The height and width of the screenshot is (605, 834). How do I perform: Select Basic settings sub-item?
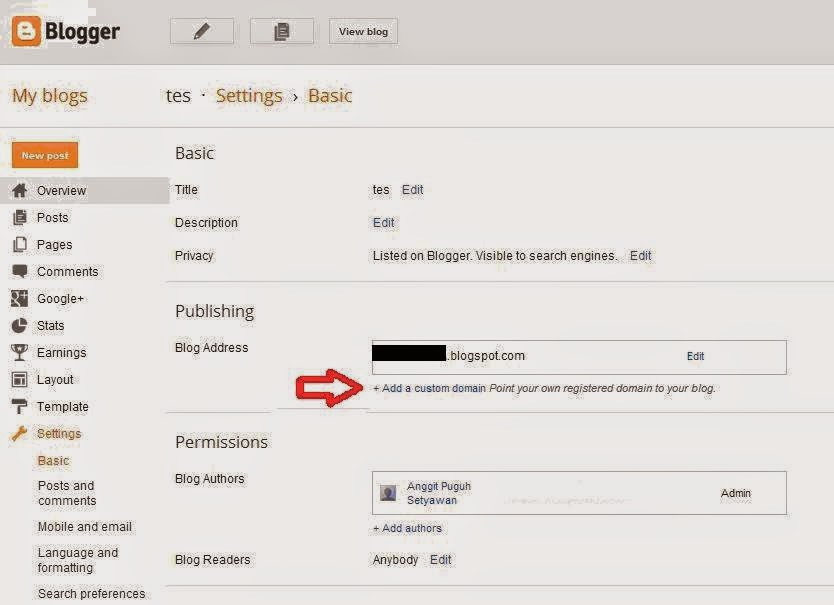[x=53, y=461]
